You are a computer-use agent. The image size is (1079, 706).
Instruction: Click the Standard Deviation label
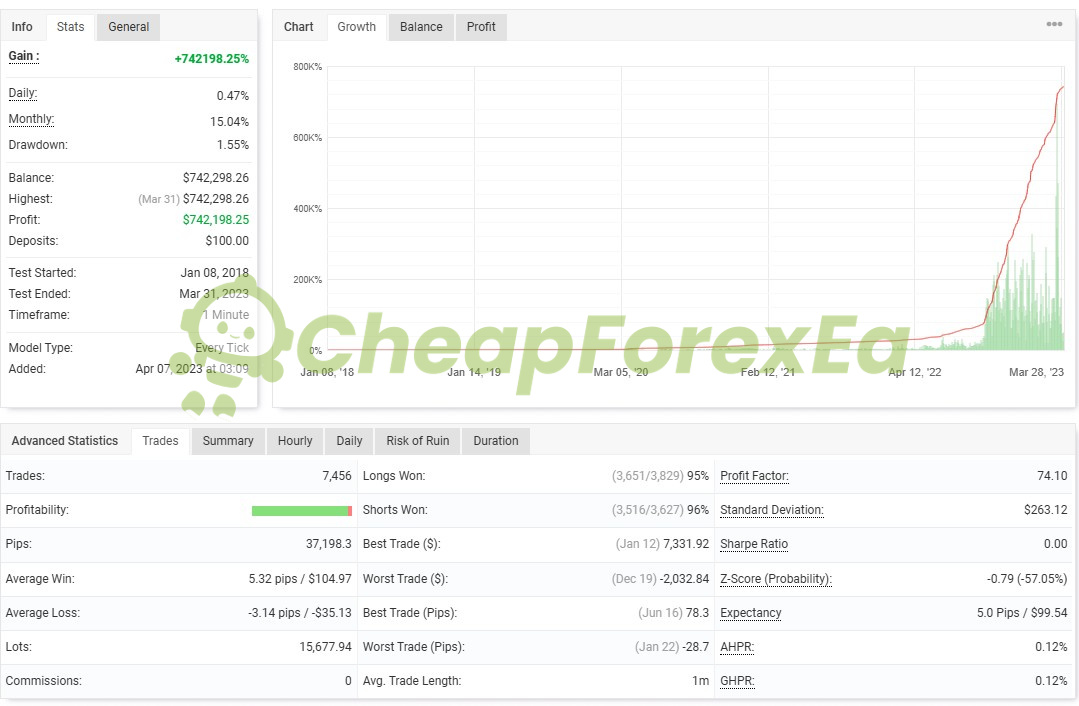point(771,510)
